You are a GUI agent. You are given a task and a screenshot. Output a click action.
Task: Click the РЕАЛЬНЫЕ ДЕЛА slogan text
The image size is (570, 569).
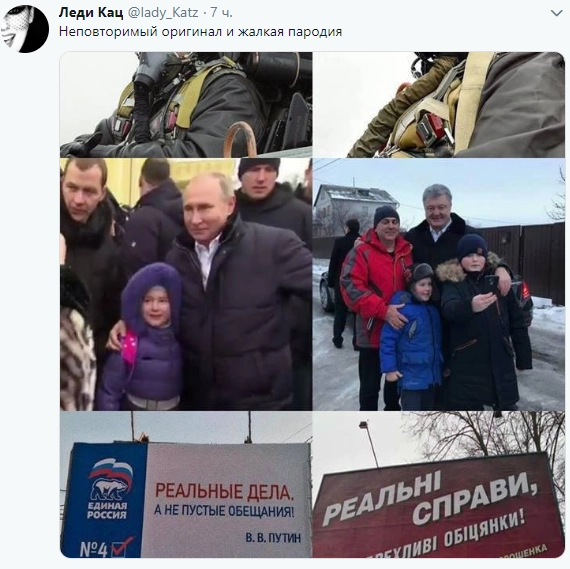coord(224,491)
